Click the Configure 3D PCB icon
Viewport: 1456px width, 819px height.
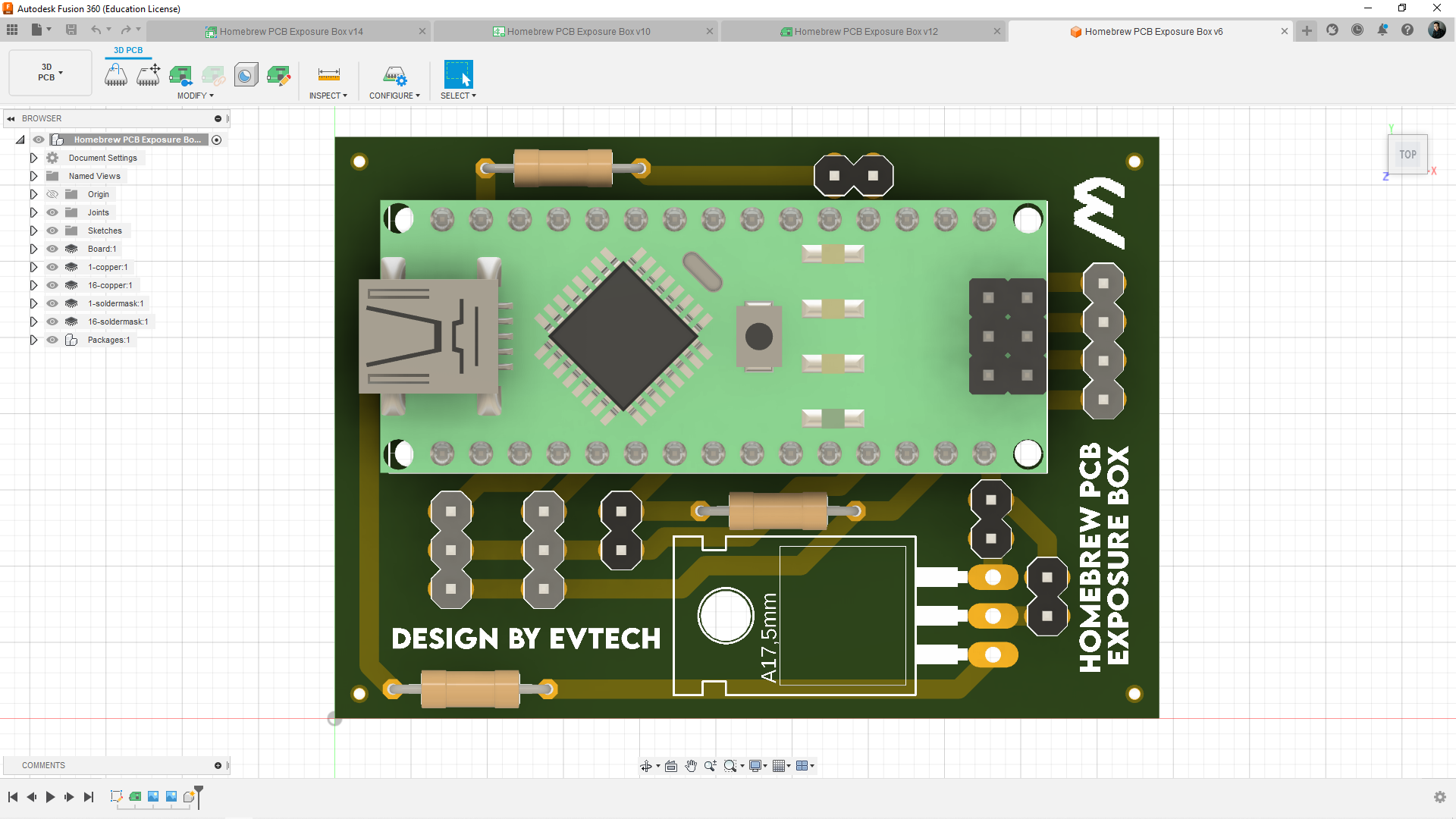point(394,75)
